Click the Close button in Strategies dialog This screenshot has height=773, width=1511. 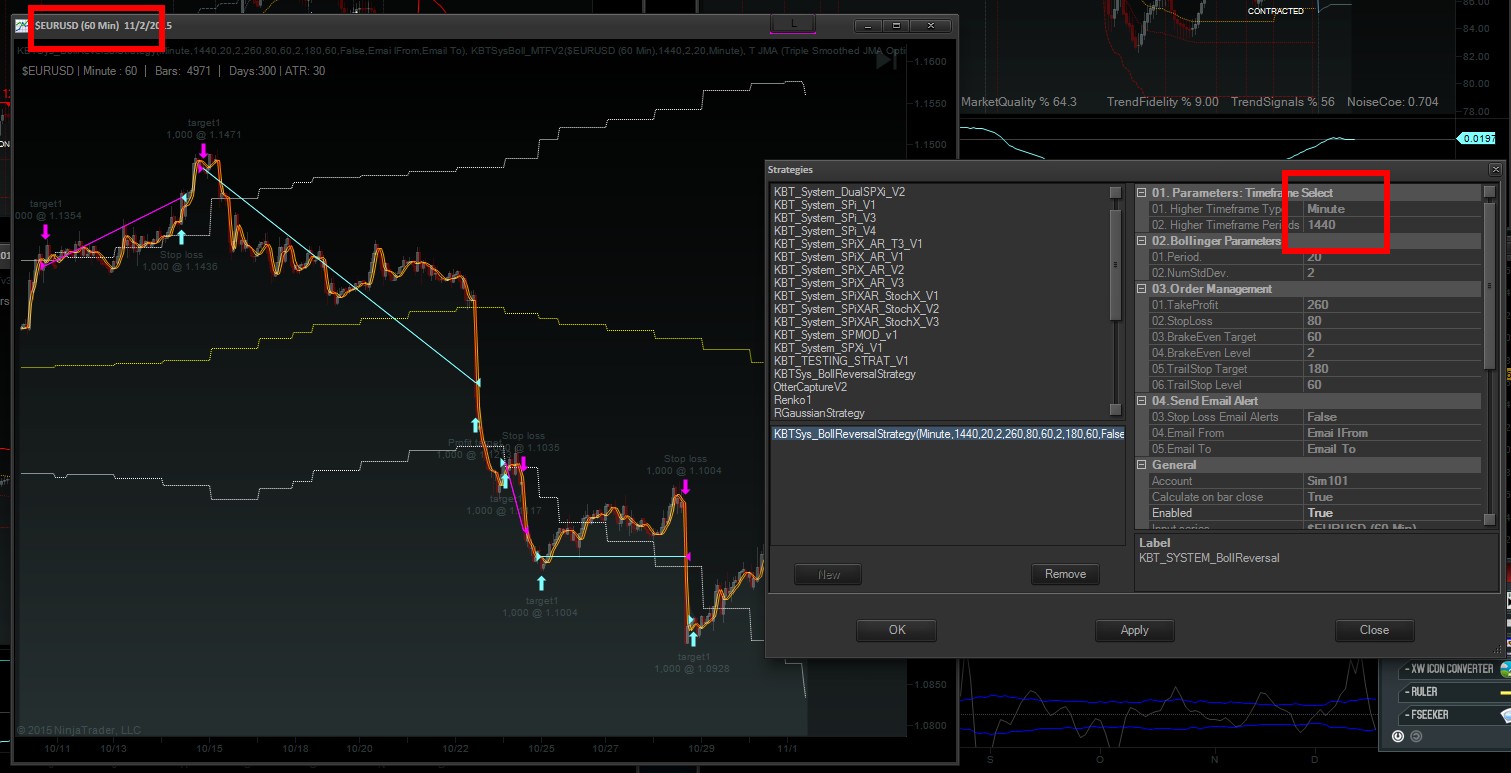pyautogui.click(x=1374, y=630)
